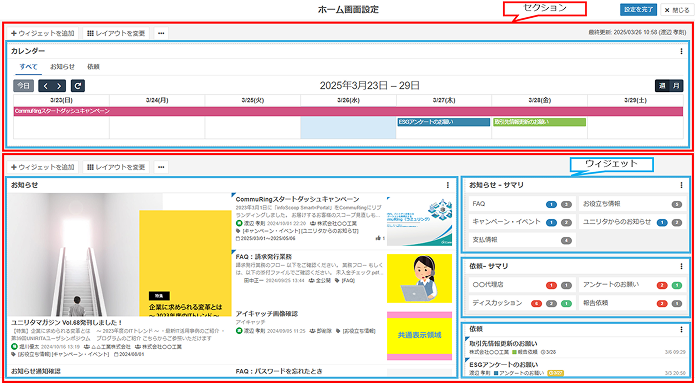Jump to today with the 今日 button

pyautogui.click(x=23, y=86)
